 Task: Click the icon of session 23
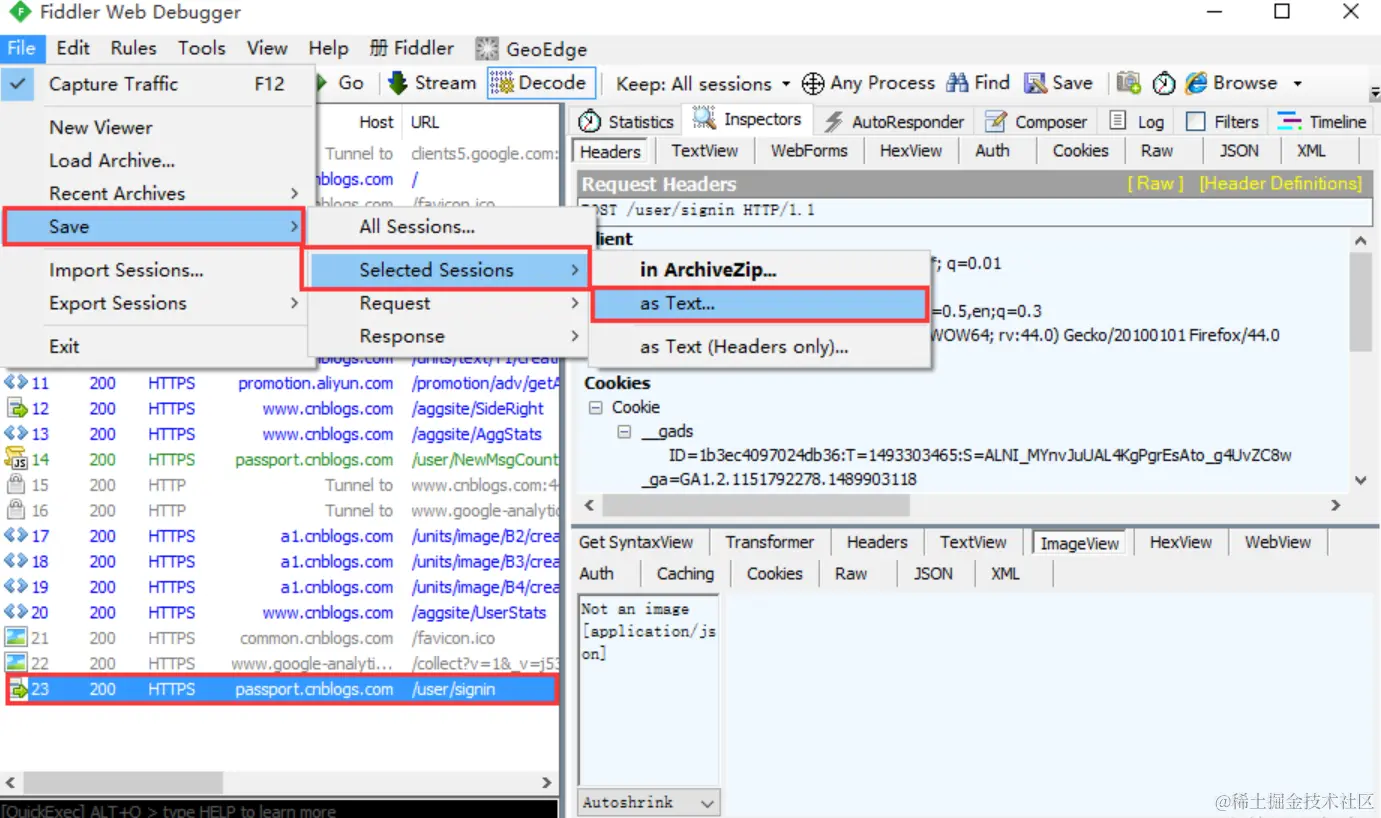(17, 689)
